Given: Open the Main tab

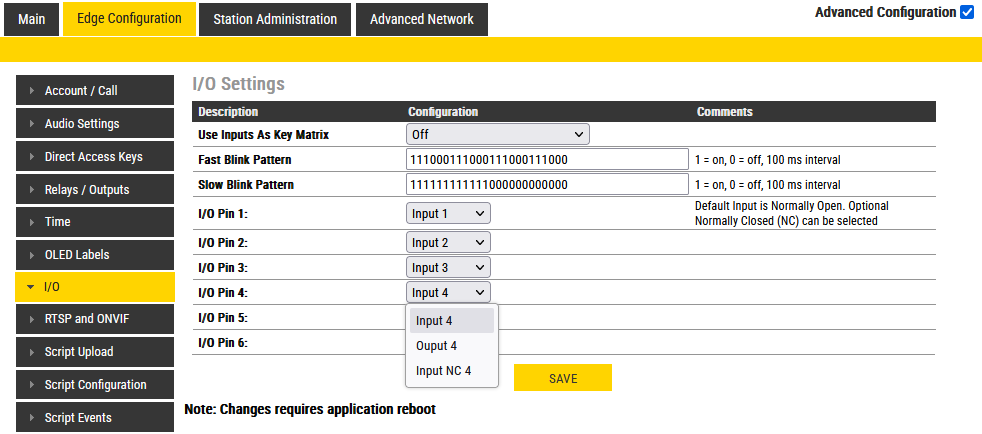Looking at the screenshot, I should [31, 19].
